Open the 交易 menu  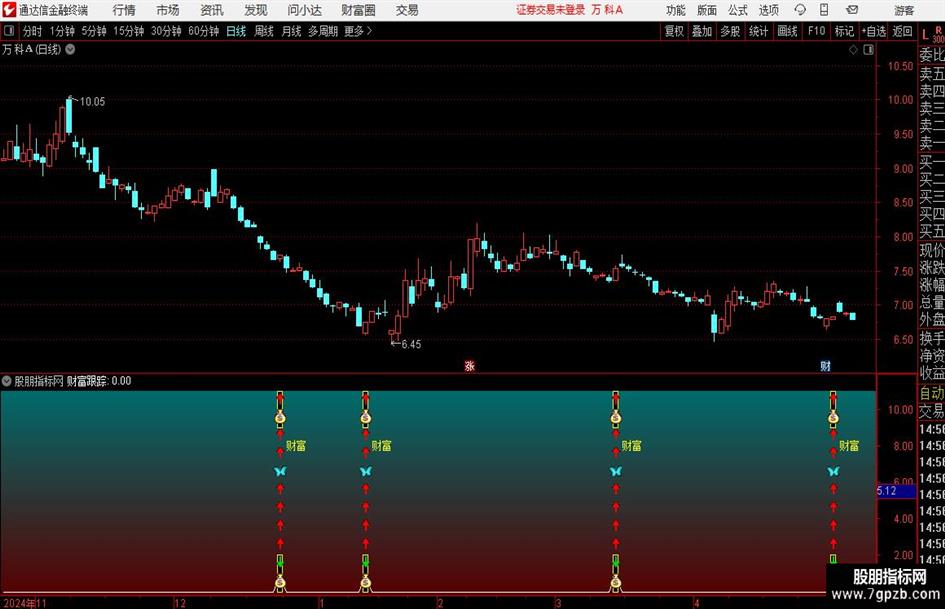(407, 10)
